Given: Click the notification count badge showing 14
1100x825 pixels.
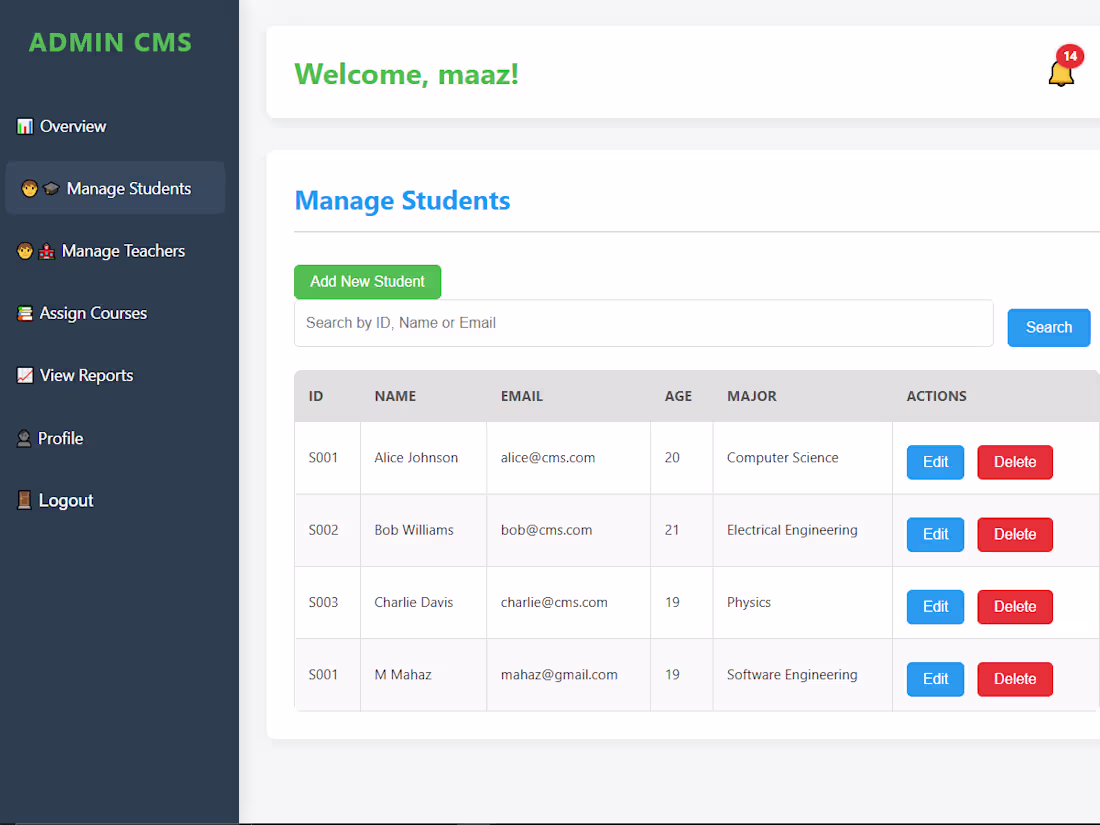Looking at the screenshot, I should pos(1070,56).
